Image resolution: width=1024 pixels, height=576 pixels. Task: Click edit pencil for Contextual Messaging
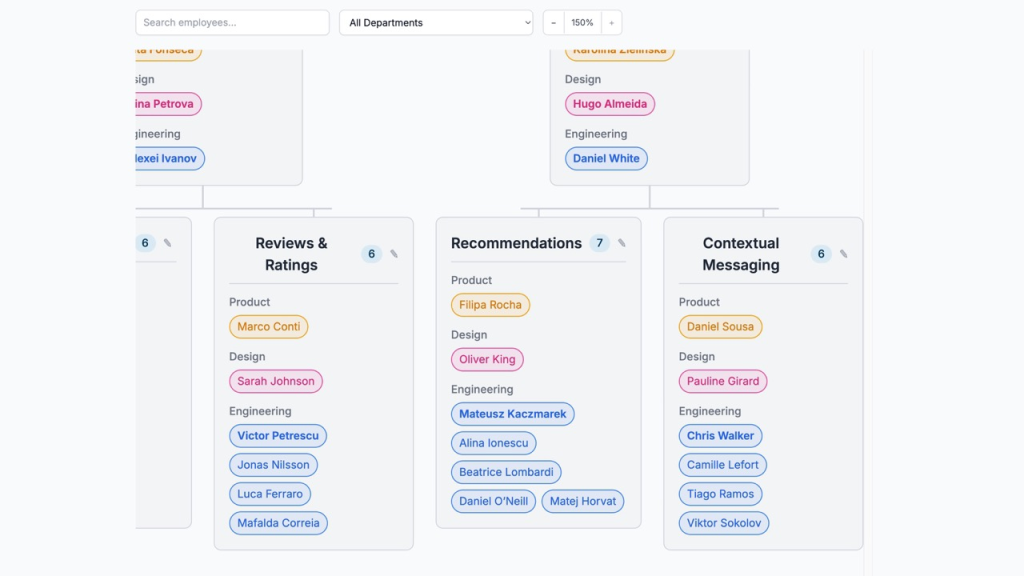[x=844, y=254]
